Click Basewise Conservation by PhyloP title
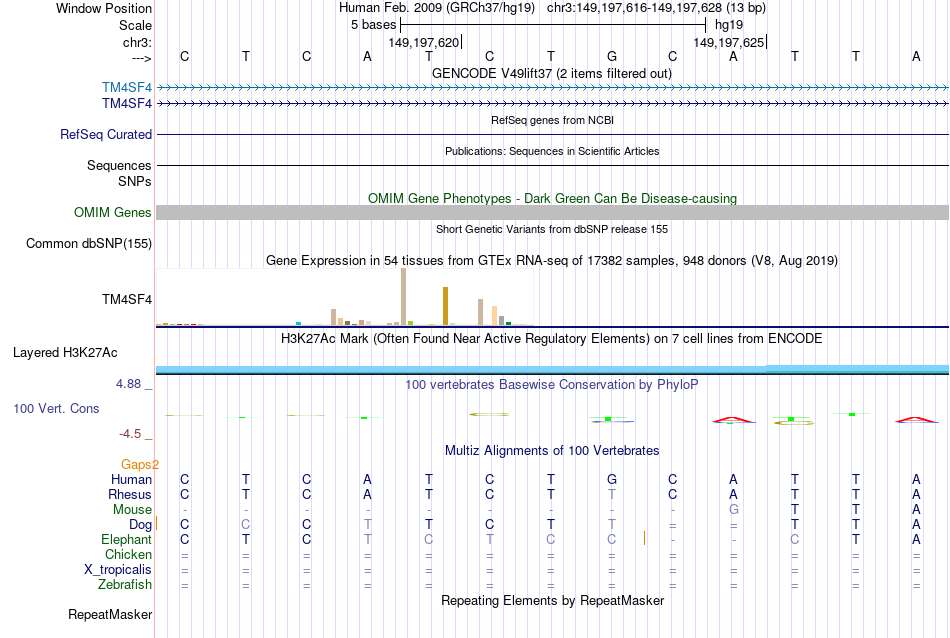The width and height of the screenshot is (950, 638). point(552,384)
